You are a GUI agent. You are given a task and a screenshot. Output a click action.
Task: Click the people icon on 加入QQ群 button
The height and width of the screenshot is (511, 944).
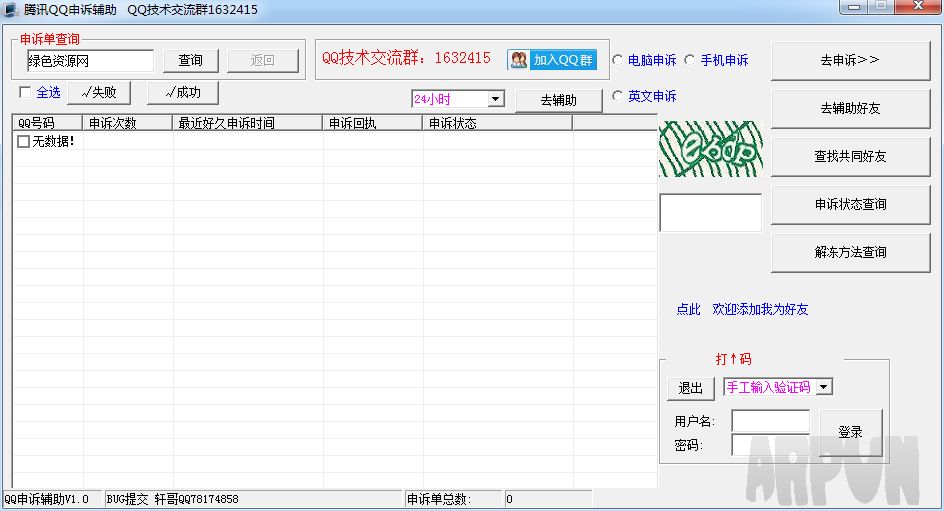[518, 60]
